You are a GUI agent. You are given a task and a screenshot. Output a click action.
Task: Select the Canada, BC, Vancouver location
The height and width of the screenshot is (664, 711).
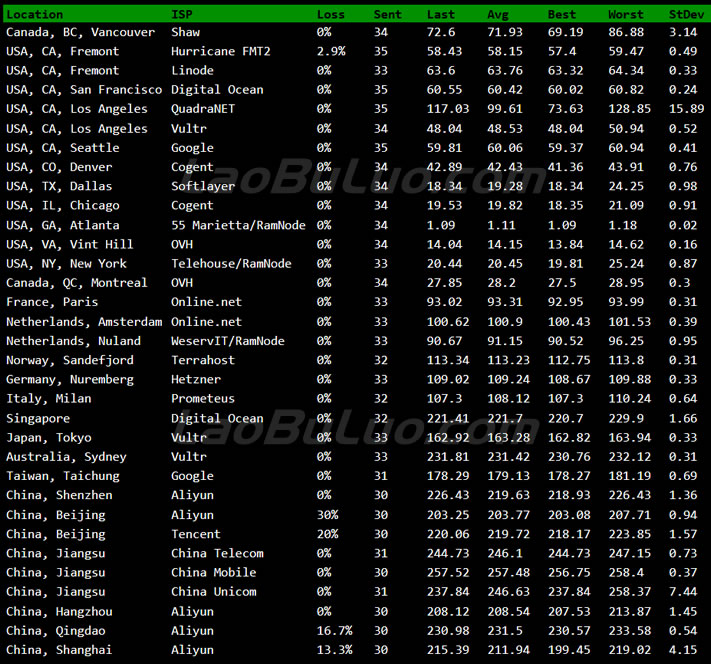(80, 33)
